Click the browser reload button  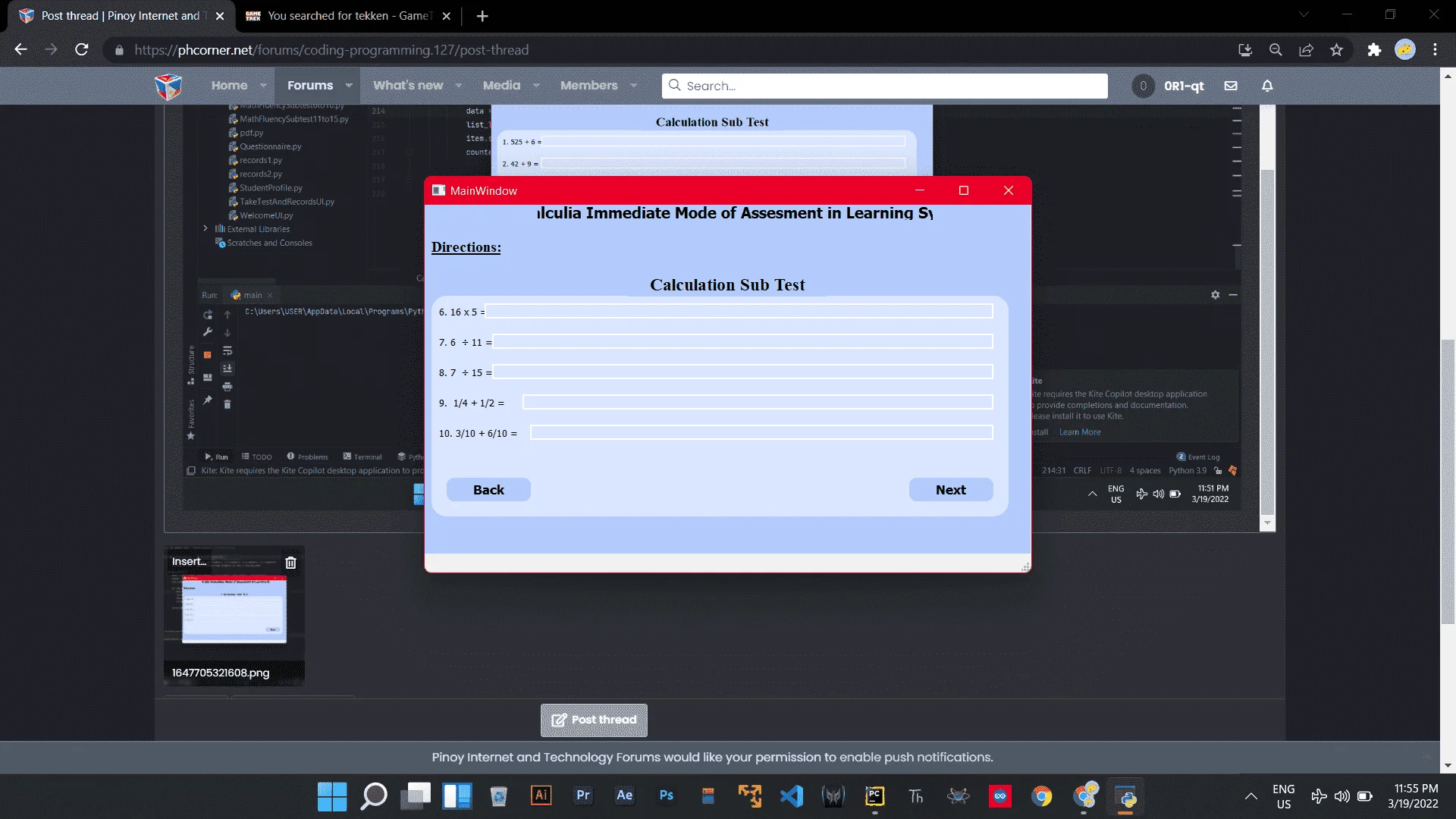pyautogui.click(x=82, y=50)
